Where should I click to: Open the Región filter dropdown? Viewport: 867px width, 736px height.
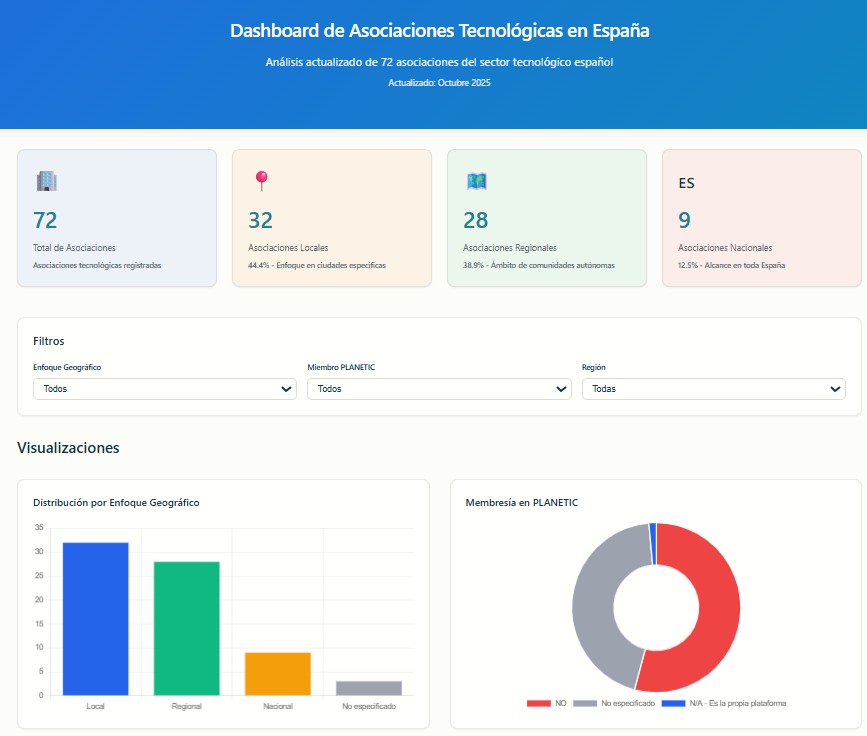tap(713, 389)
